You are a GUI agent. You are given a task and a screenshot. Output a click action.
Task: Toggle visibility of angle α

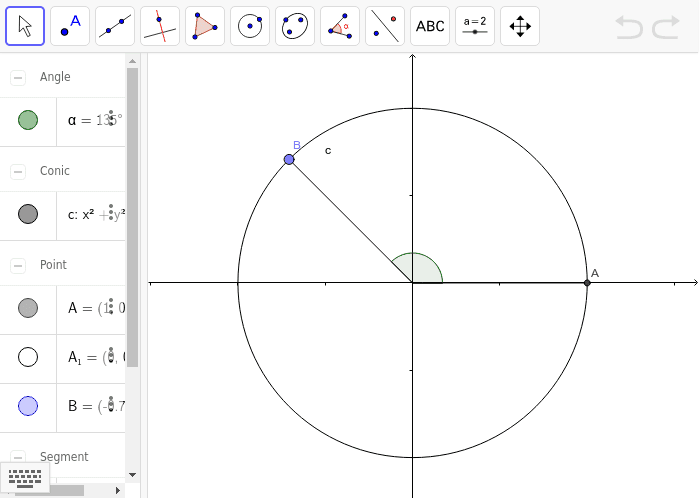(x=28, y=120)
